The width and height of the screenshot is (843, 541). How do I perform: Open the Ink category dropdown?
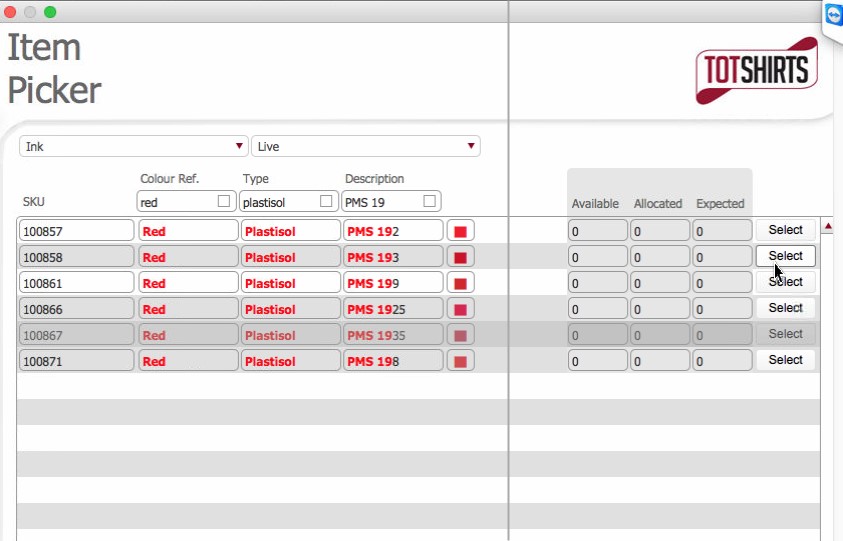(134, 147)
